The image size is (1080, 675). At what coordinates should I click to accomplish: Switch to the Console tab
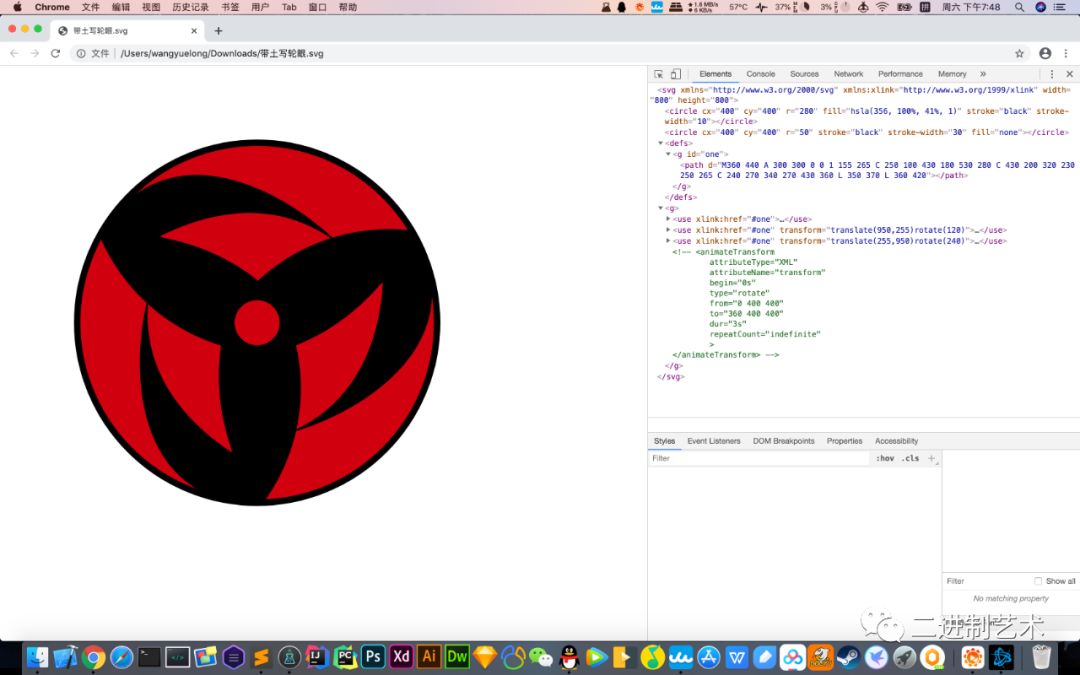[760, 74]
